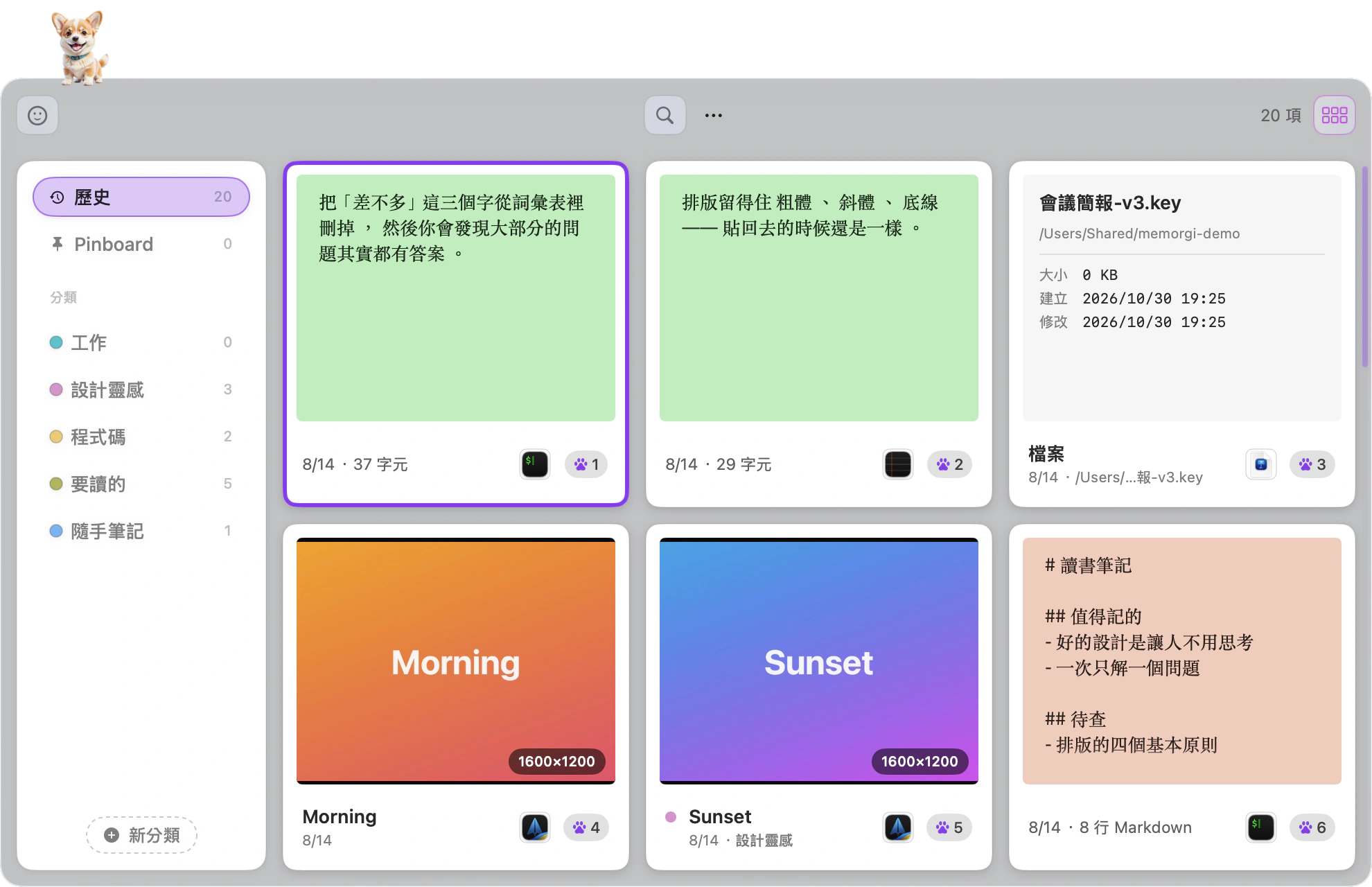1372x887 pixels.
Task: Click the smiley face emoji button
Action: pyautogui.click(x=37, y=115)
